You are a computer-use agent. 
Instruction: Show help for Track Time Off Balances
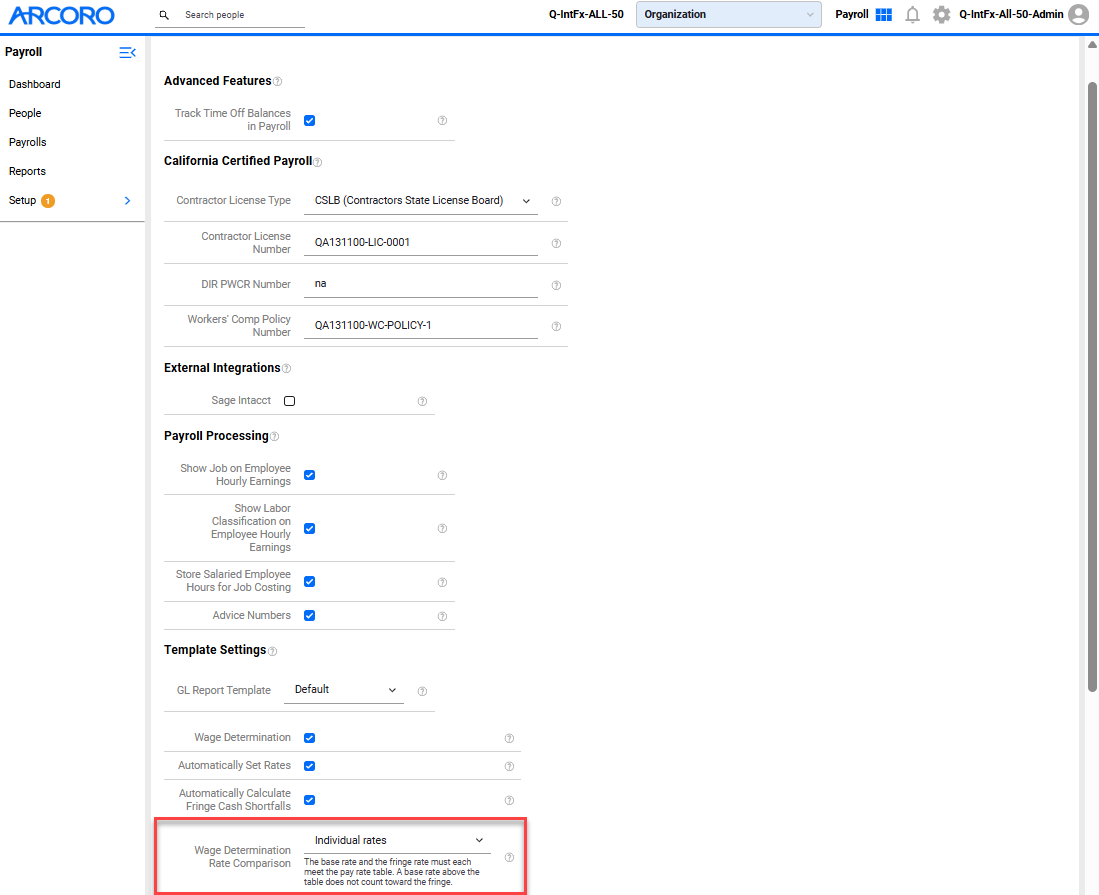(442, 121)
